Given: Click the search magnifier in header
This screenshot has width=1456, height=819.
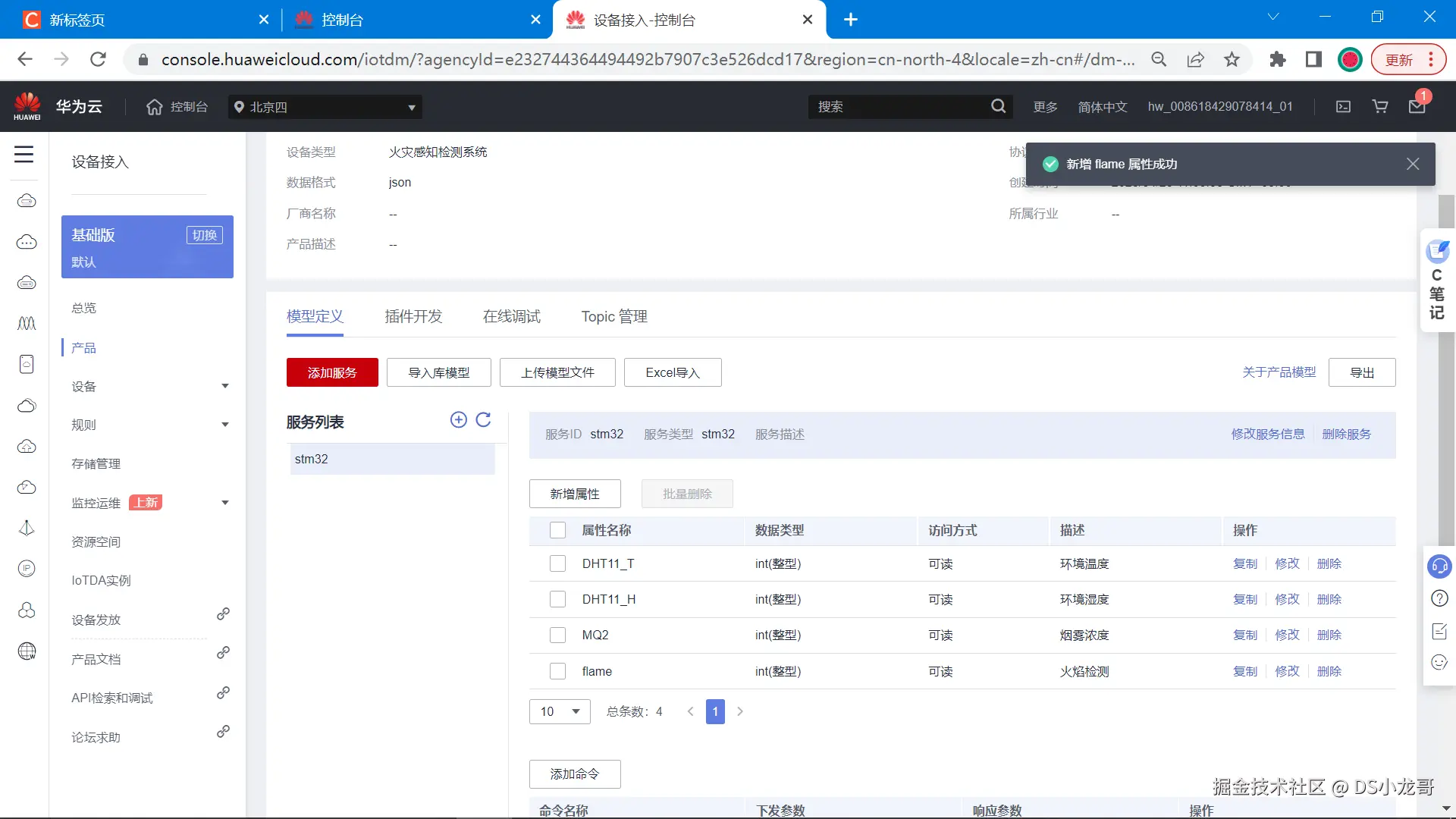Looking at the screenshot, I should [x=998, y=107].
